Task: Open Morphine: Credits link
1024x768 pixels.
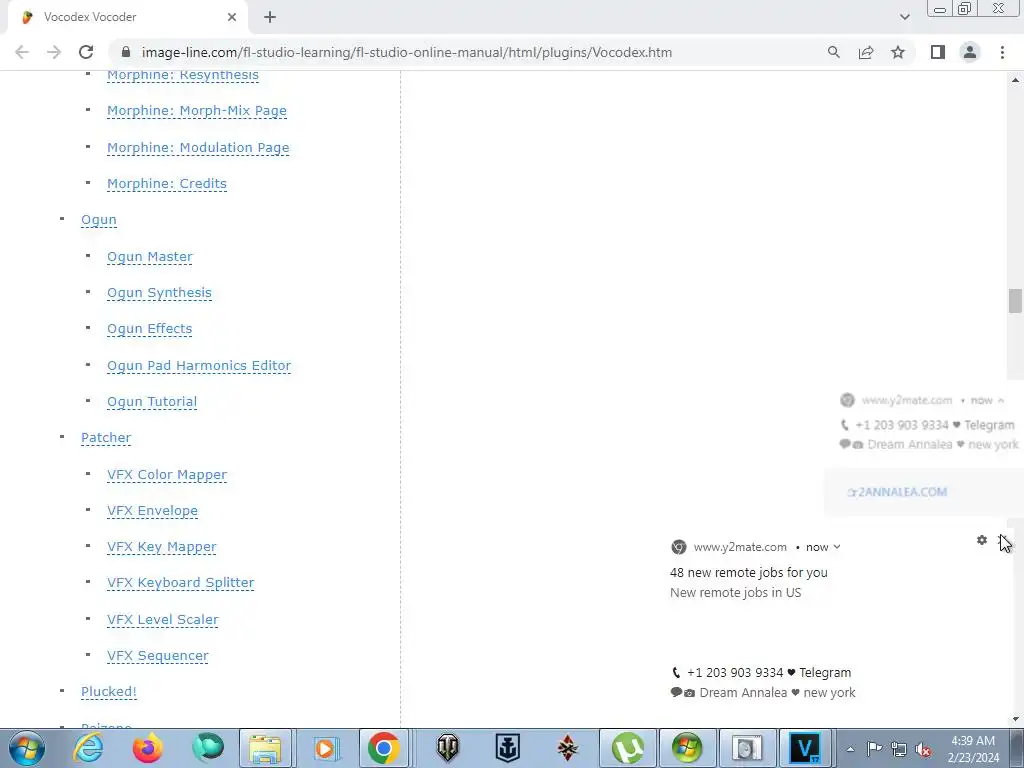Action: tap(167, 184)
